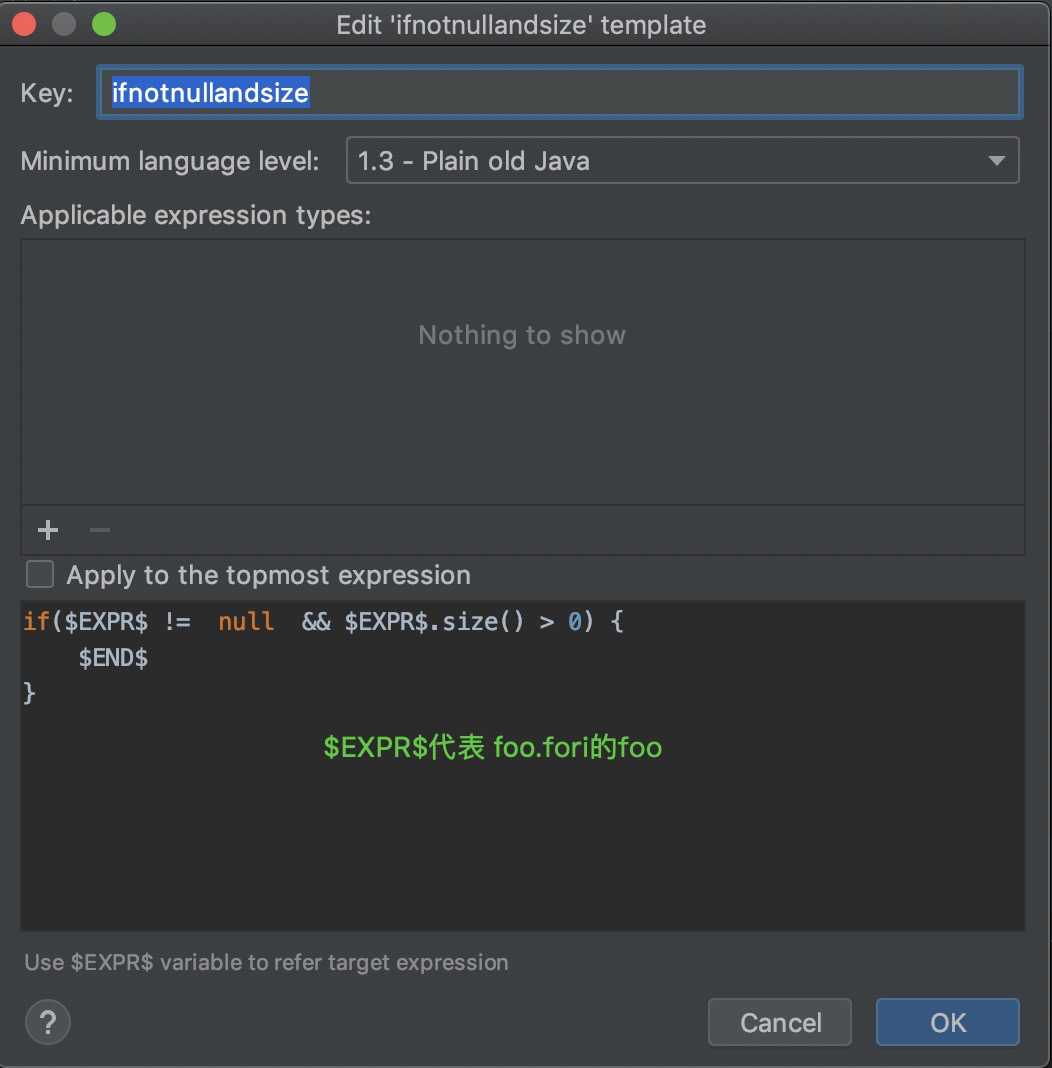Place cursor on $END$ in template text
Image resolution: width=1052 pixels, height=1068 pixels.
(x=113, y=657)
